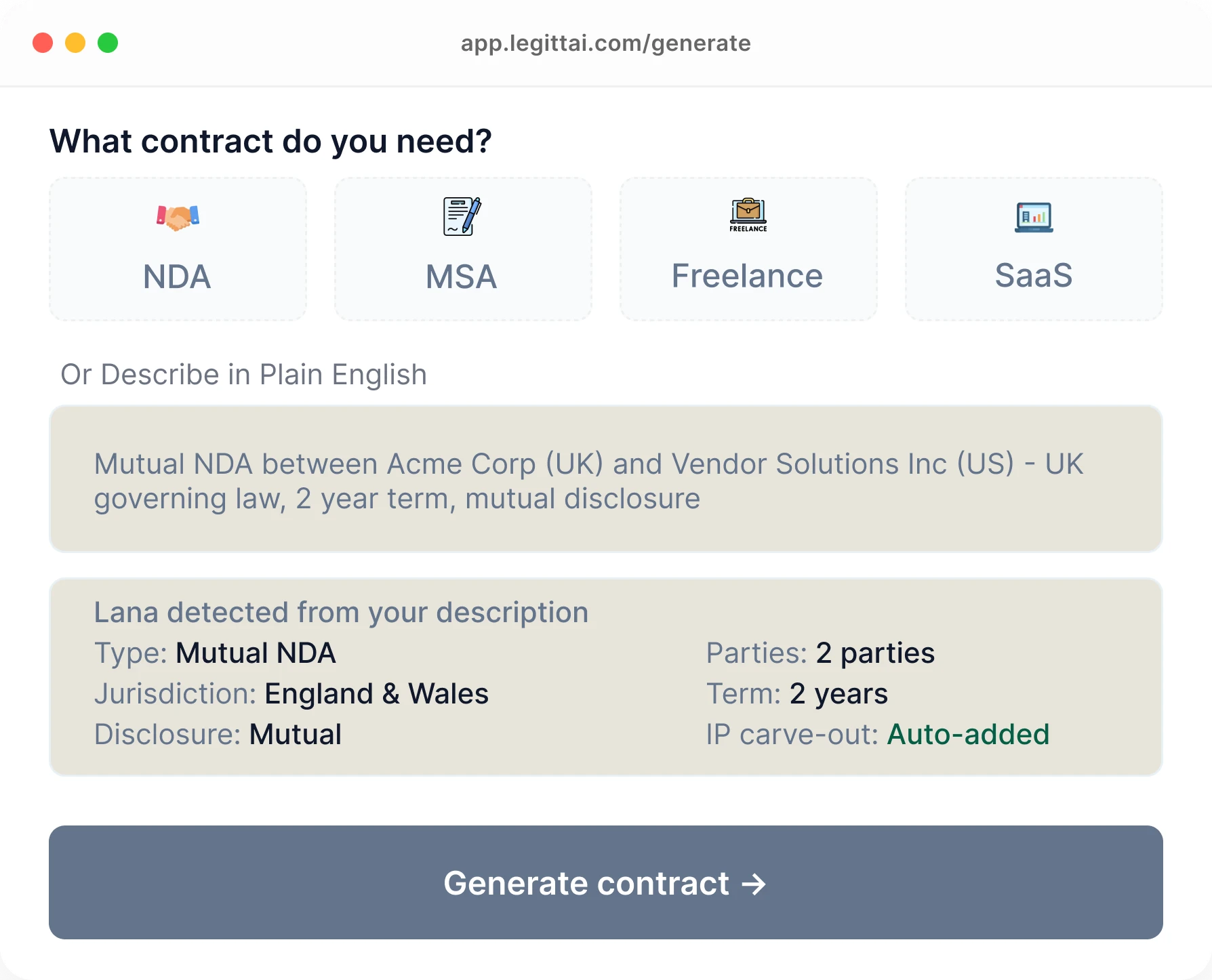Click the Lana detection summary panel

(605, 676)
